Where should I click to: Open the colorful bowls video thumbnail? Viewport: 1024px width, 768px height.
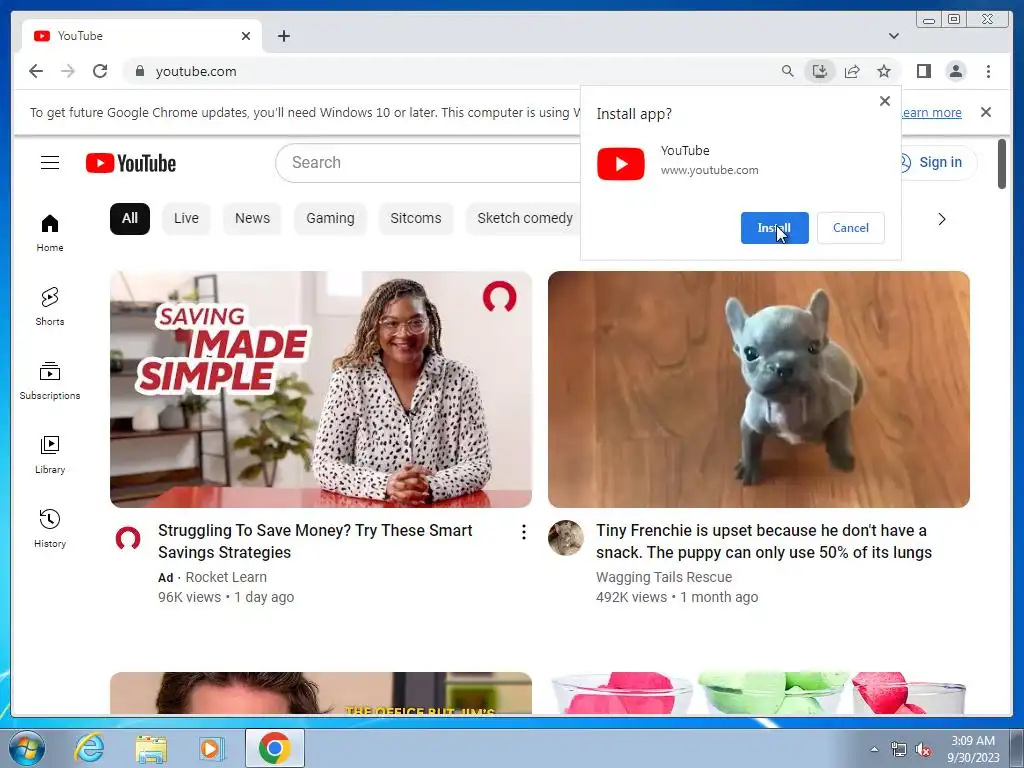tap(758, 693)
